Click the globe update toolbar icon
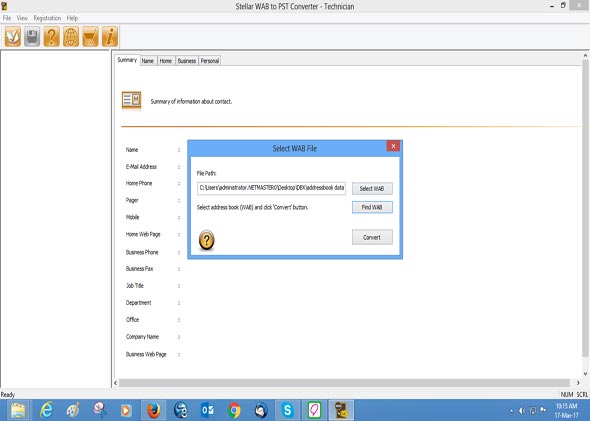The width and height of the screenshot is (590, 421). click(x=71, y=36)
